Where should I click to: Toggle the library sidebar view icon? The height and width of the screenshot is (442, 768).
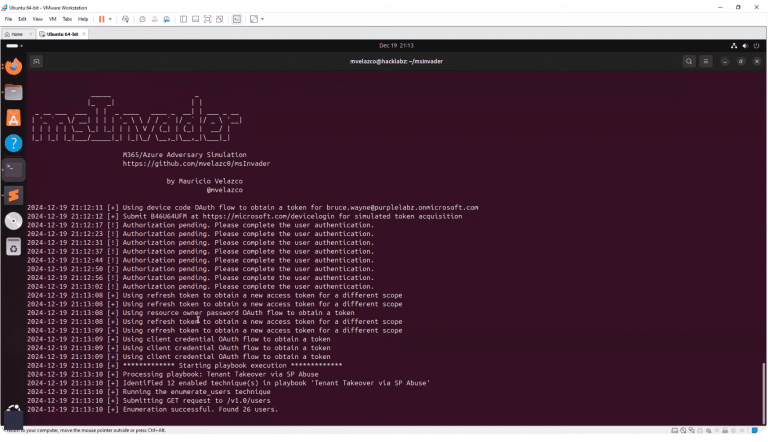(183, 19)
